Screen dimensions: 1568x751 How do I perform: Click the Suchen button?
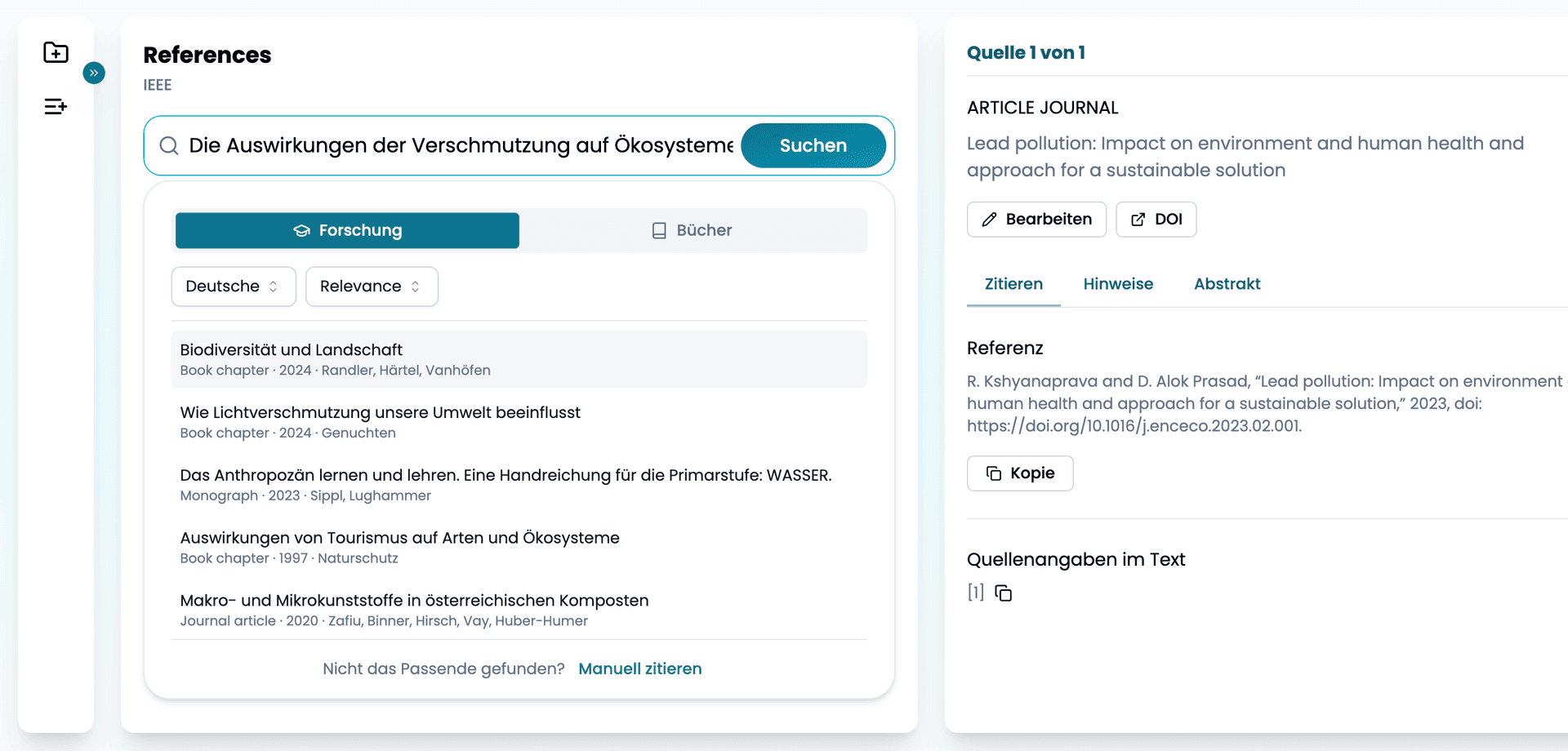pyautogui.click(x=813, y=145)
